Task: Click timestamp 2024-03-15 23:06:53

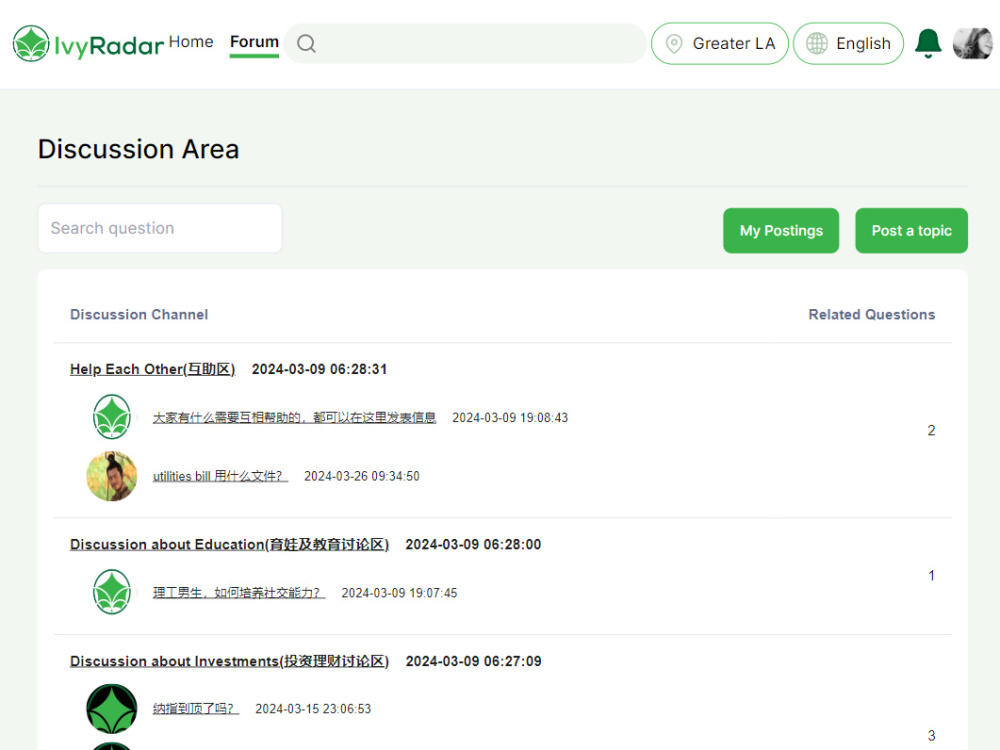Action: click(313, 709)
